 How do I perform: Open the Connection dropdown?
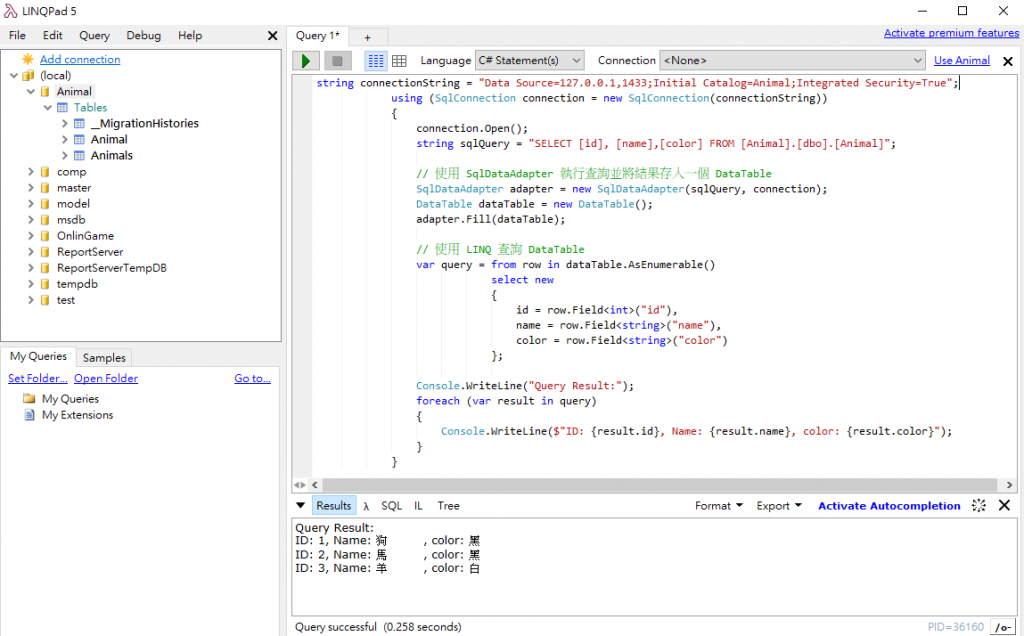click(791, 61)
